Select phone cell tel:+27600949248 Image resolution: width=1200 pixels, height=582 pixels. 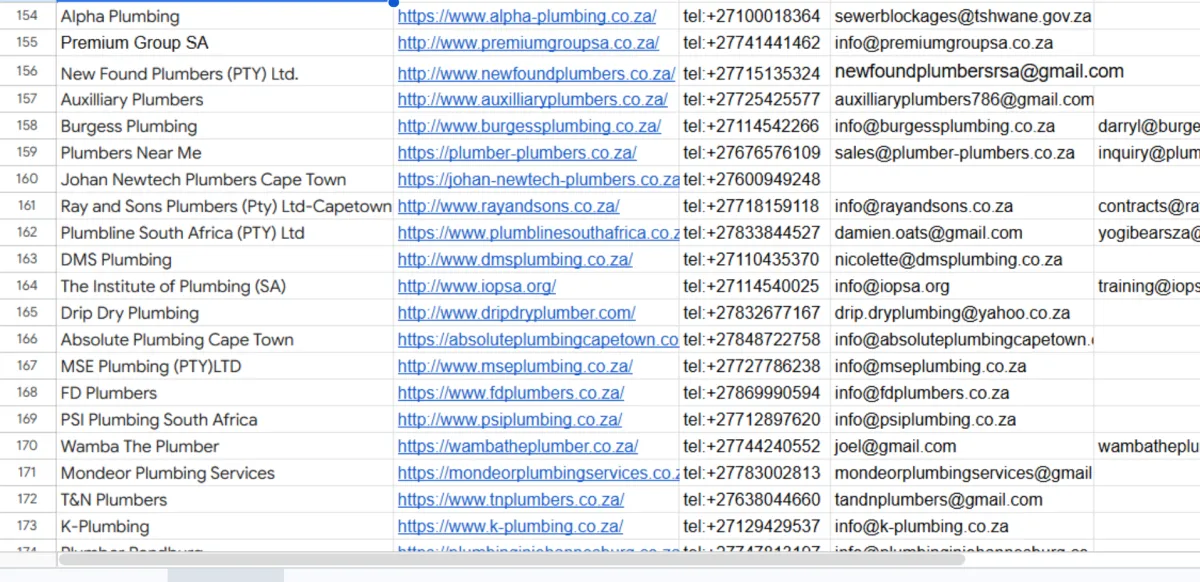pos(755,180)
